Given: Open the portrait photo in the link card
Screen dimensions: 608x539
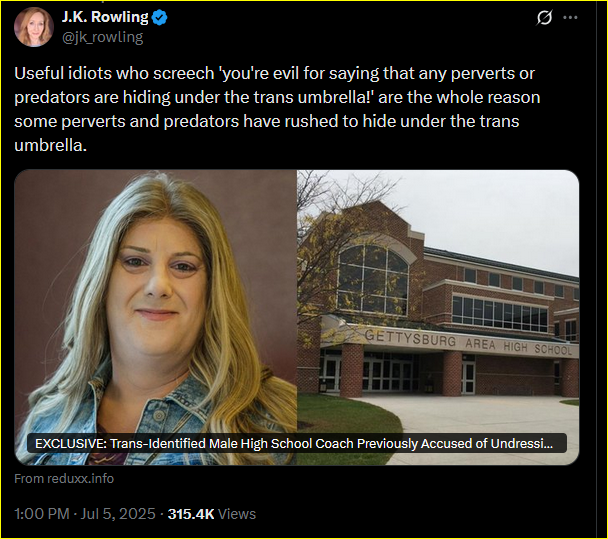Looking at the screenshot, I should pyautogui.click(x=155, y=317).
